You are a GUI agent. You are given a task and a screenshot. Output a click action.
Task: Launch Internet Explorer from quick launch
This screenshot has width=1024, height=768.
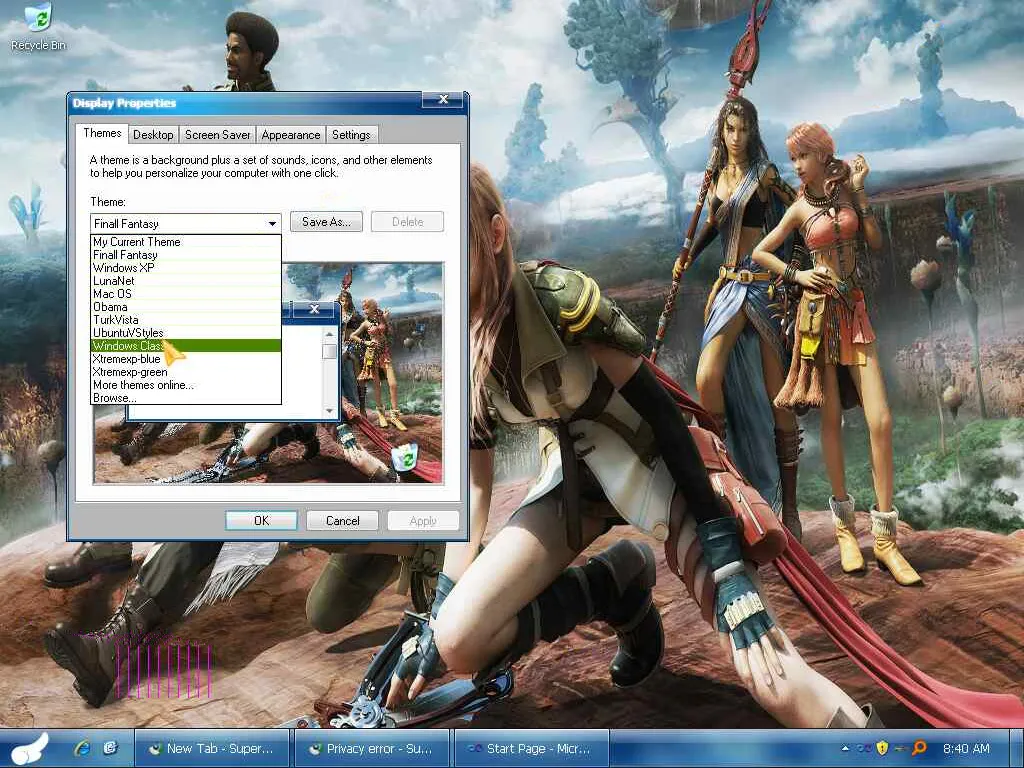82,748
